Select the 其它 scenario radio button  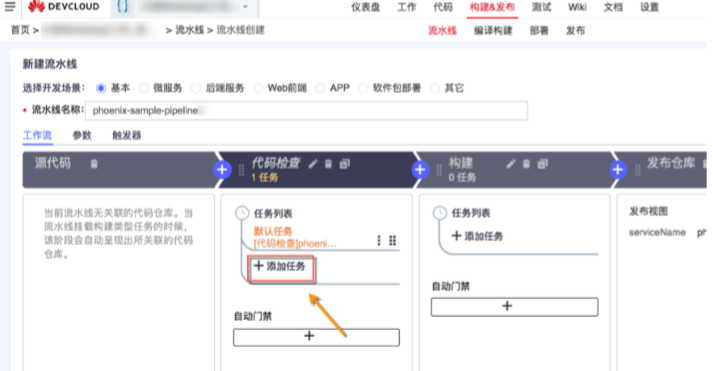click(x=435, y=88)
